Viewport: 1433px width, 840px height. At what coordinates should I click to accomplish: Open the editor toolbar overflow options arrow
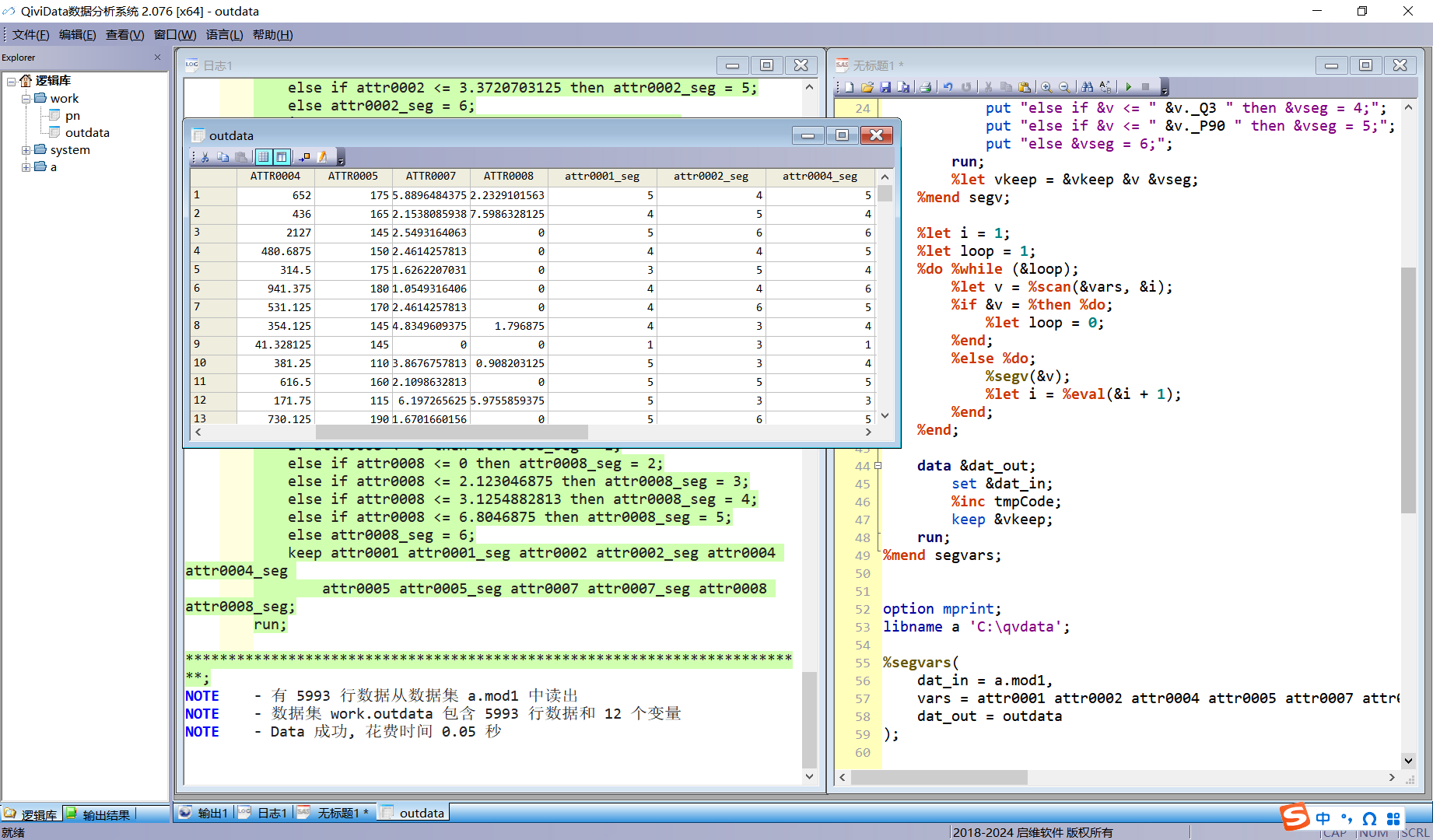click(1165, 88)
